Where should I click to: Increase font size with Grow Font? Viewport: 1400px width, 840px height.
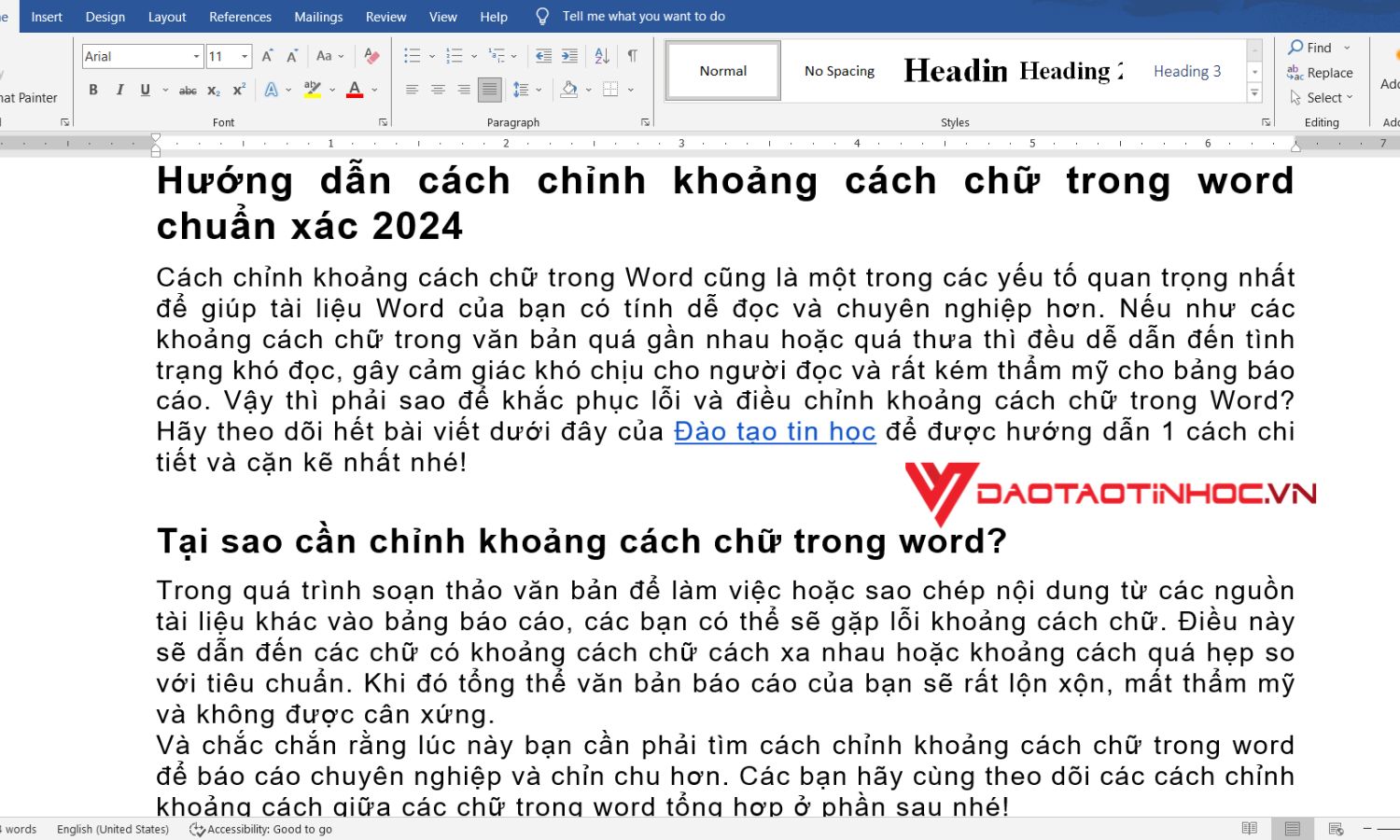coord(267,56)
